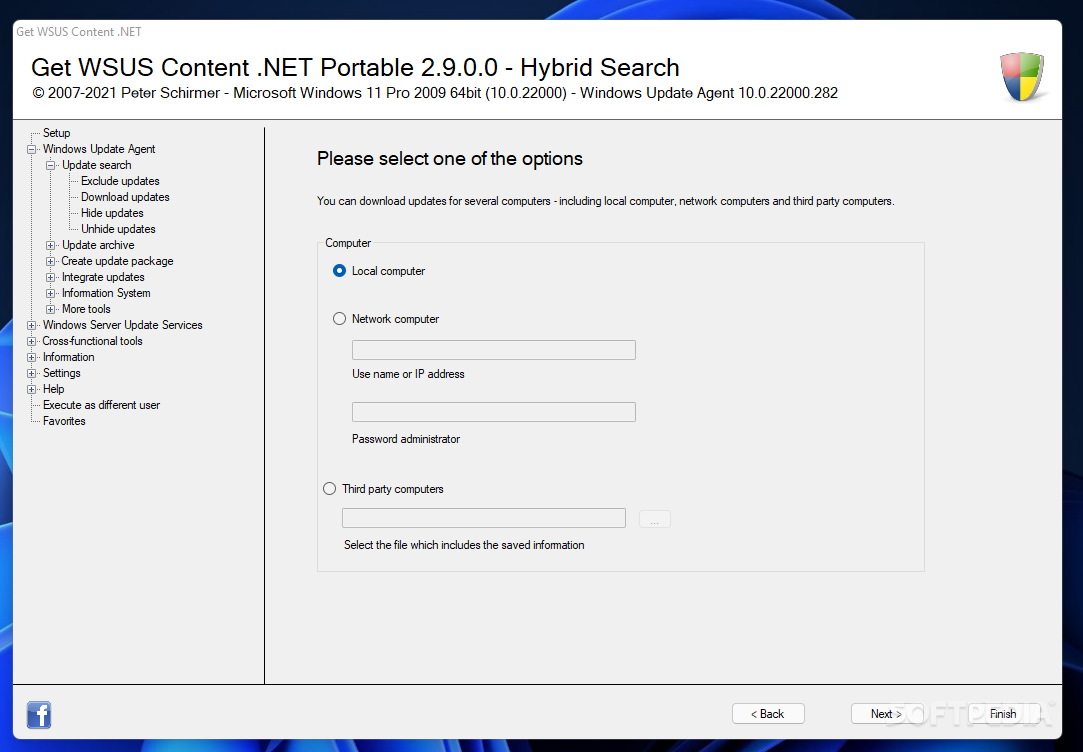Focus the user name or IP address field

[494, 350]
